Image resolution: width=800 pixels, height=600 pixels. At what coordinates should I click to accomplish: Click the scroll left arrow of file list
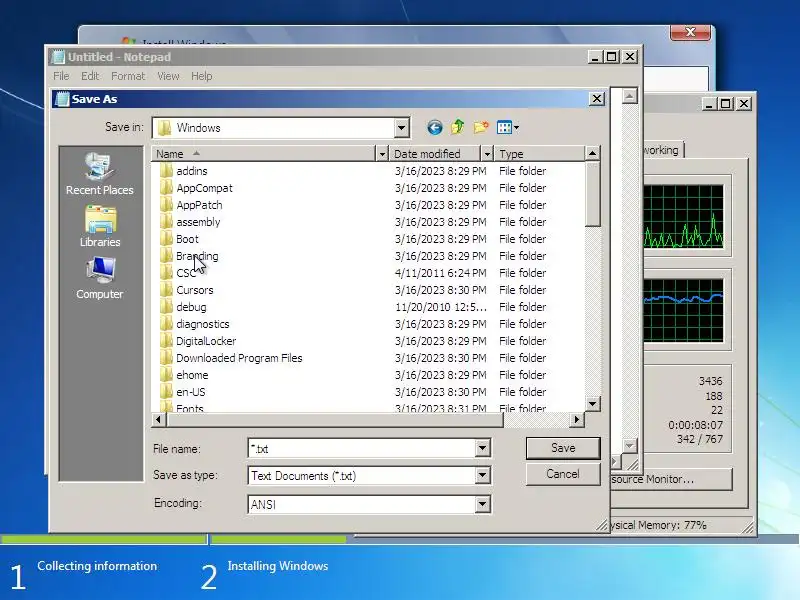pos(159,420)
